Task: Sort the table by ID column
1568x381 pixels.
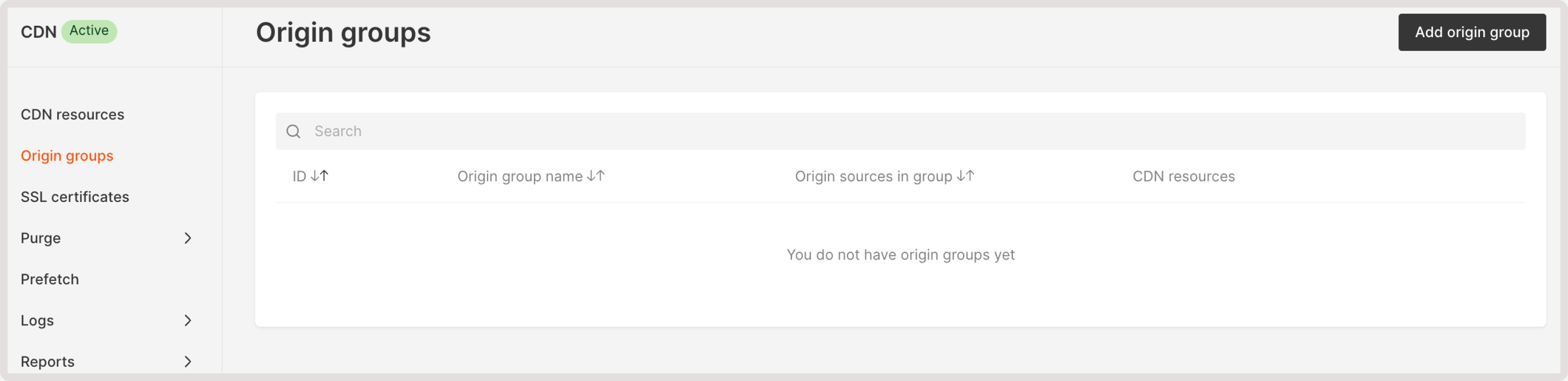Action: pyautogui.click(x=311, y=176)
